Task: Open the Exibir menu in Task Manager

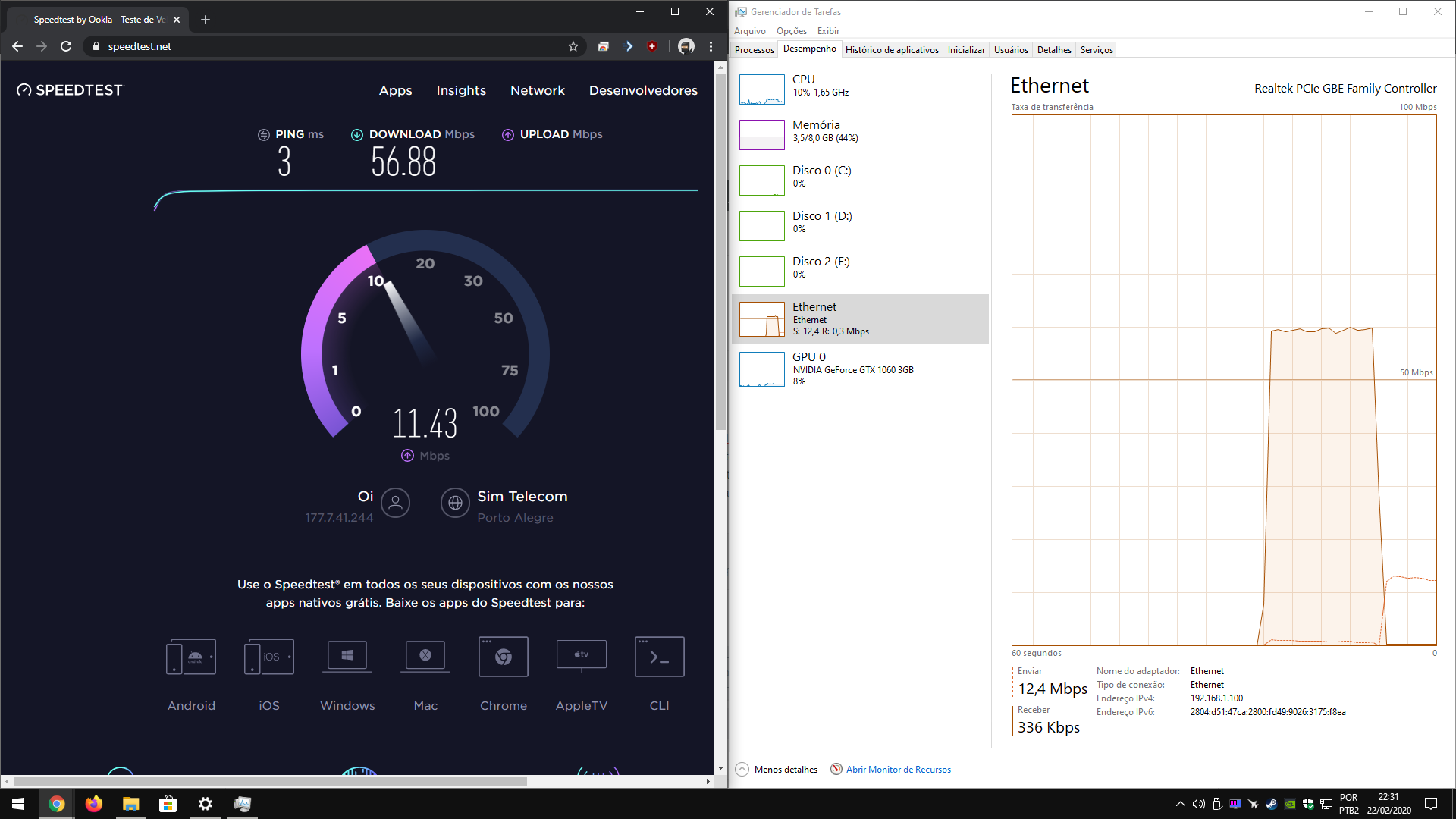Action: tap(828, 31)
